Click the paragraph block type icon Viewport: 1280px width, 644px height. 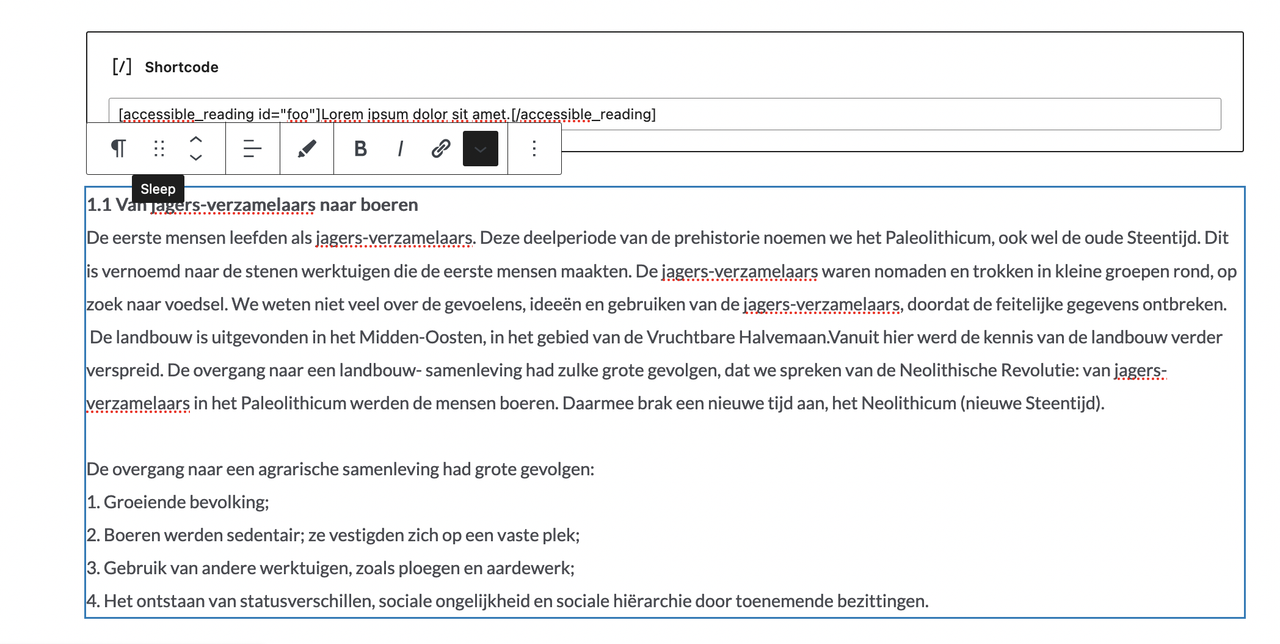pos(118,149)
